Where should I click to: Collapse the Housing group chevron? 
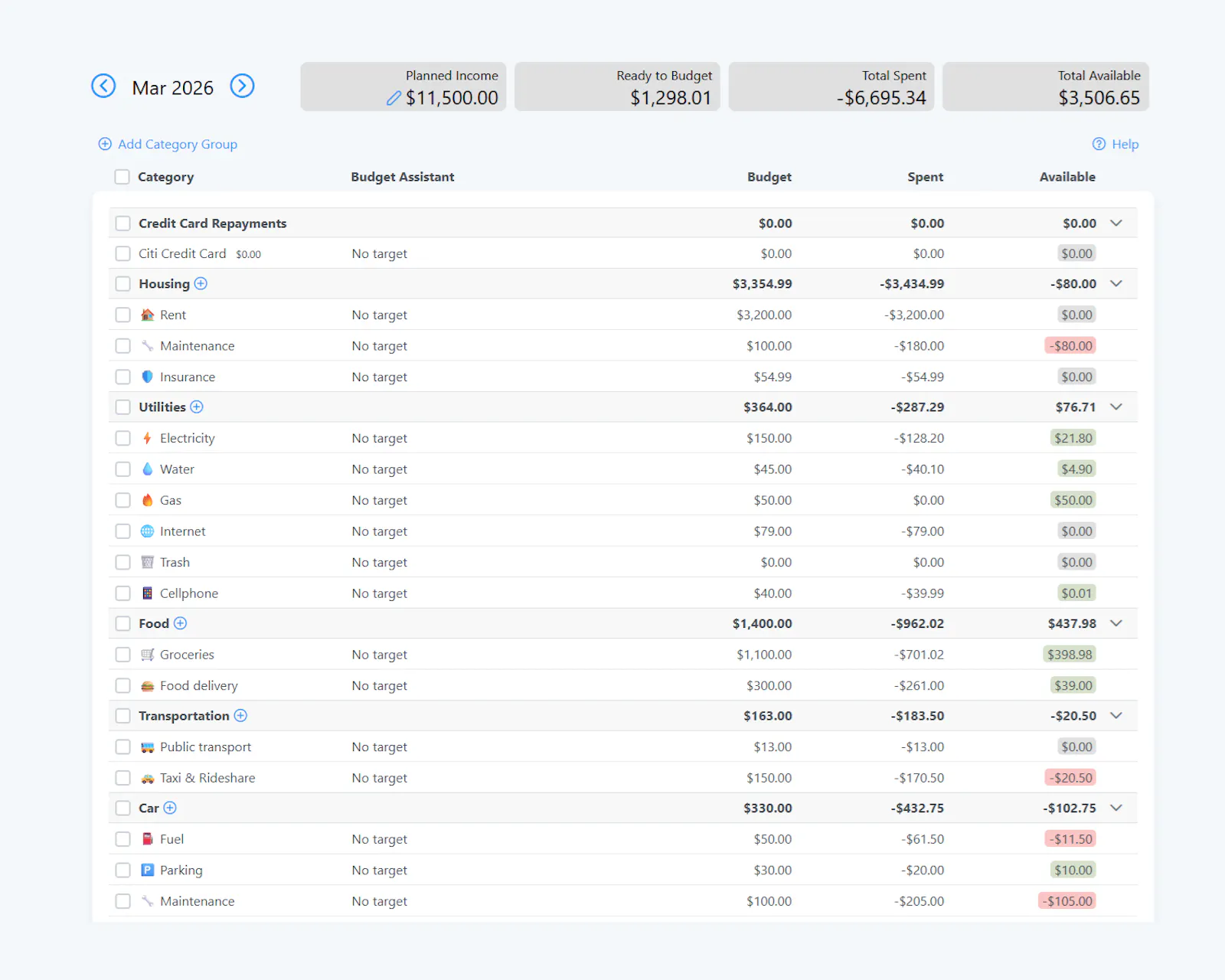click(x=1116, y=283)
